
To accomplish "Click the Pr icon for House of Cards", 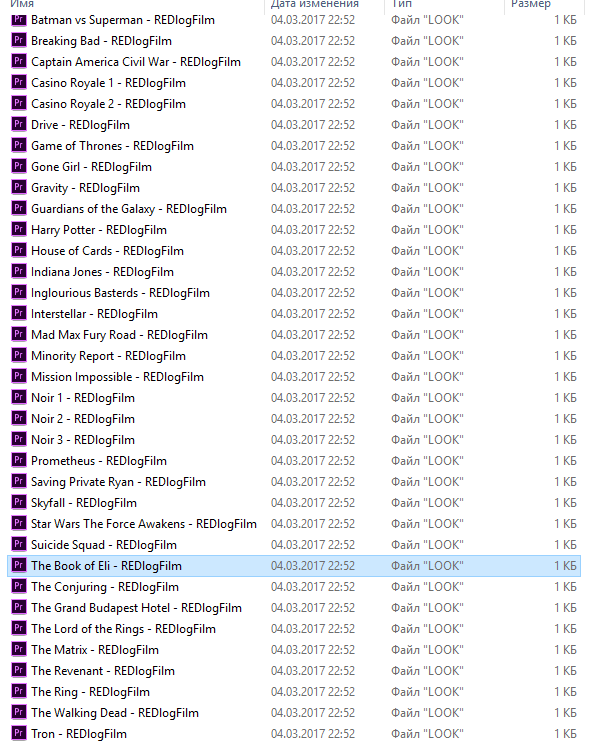I will [x=19, y=251].
